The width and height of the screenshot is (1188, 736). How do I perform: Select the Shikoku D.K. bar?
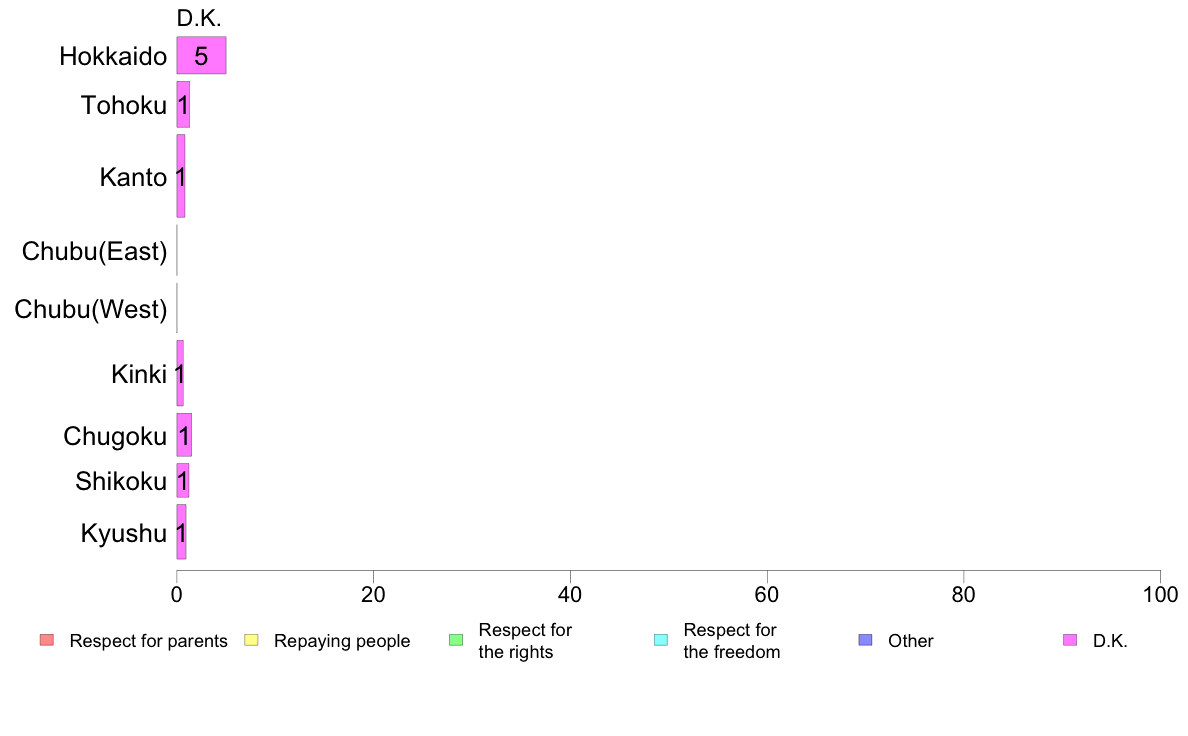tap(183, 481)
